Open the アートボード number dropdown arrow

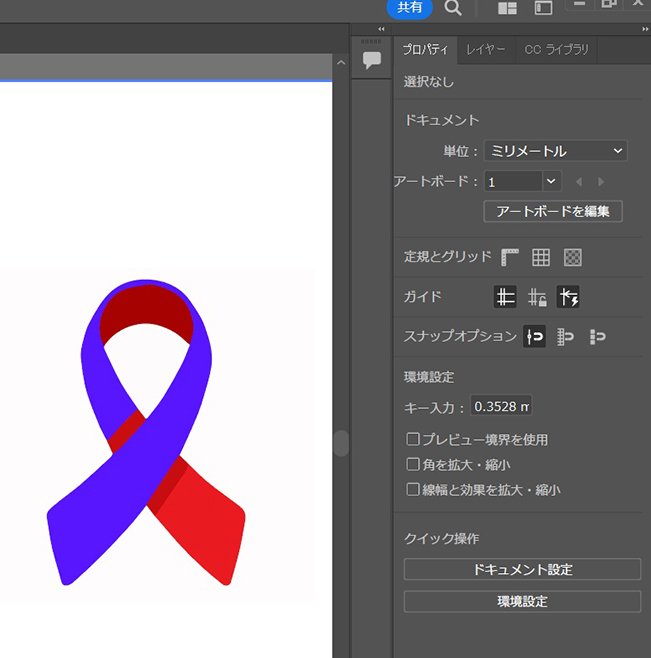(x=551, y=181)
